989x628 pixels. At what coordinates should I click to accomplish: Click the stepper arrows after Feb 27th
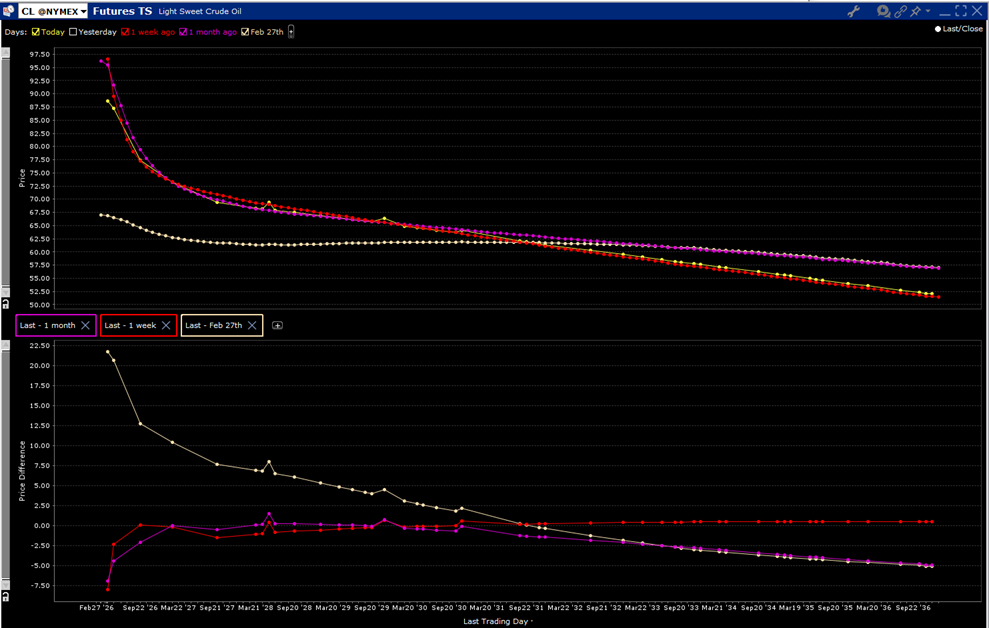click(290, 30)
